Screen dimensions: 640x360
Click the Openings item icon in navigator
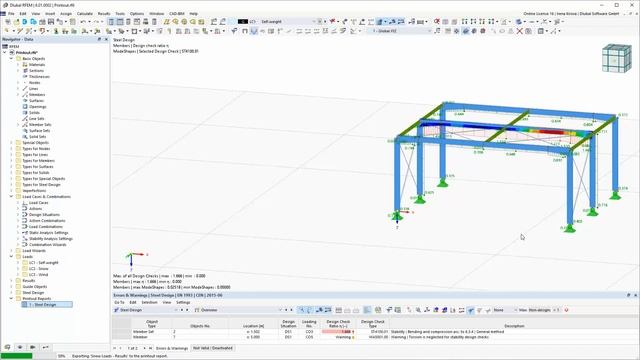[25, 107]
